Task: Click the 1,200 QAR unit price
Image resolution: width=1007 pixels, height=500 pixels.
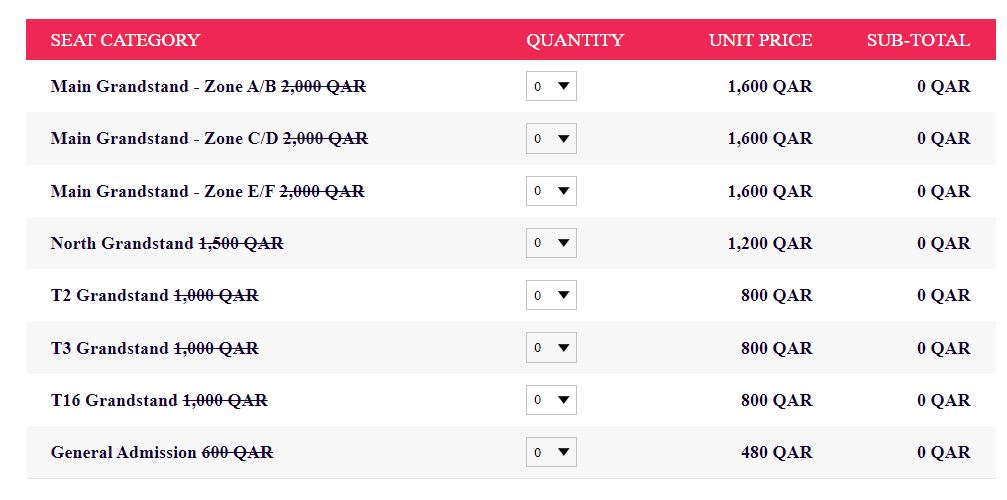Action: click(x=770, y=243)
